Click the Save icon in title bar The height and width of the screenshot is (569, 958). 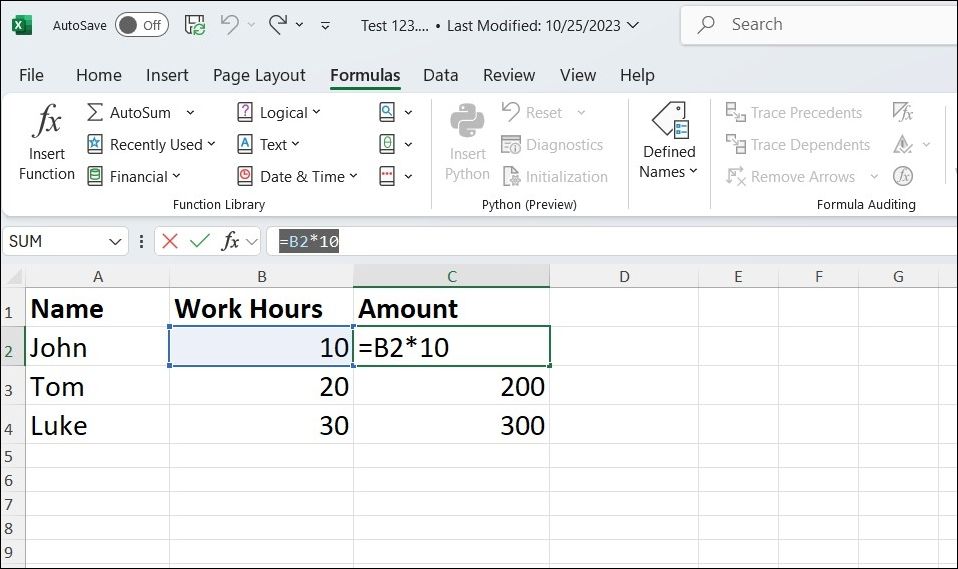coord(195,25)
